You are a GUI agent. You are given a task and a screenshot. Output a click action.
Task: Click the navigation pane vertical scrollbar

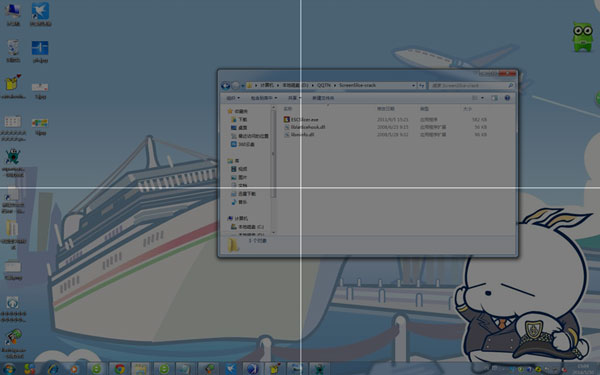pos(273,170)
